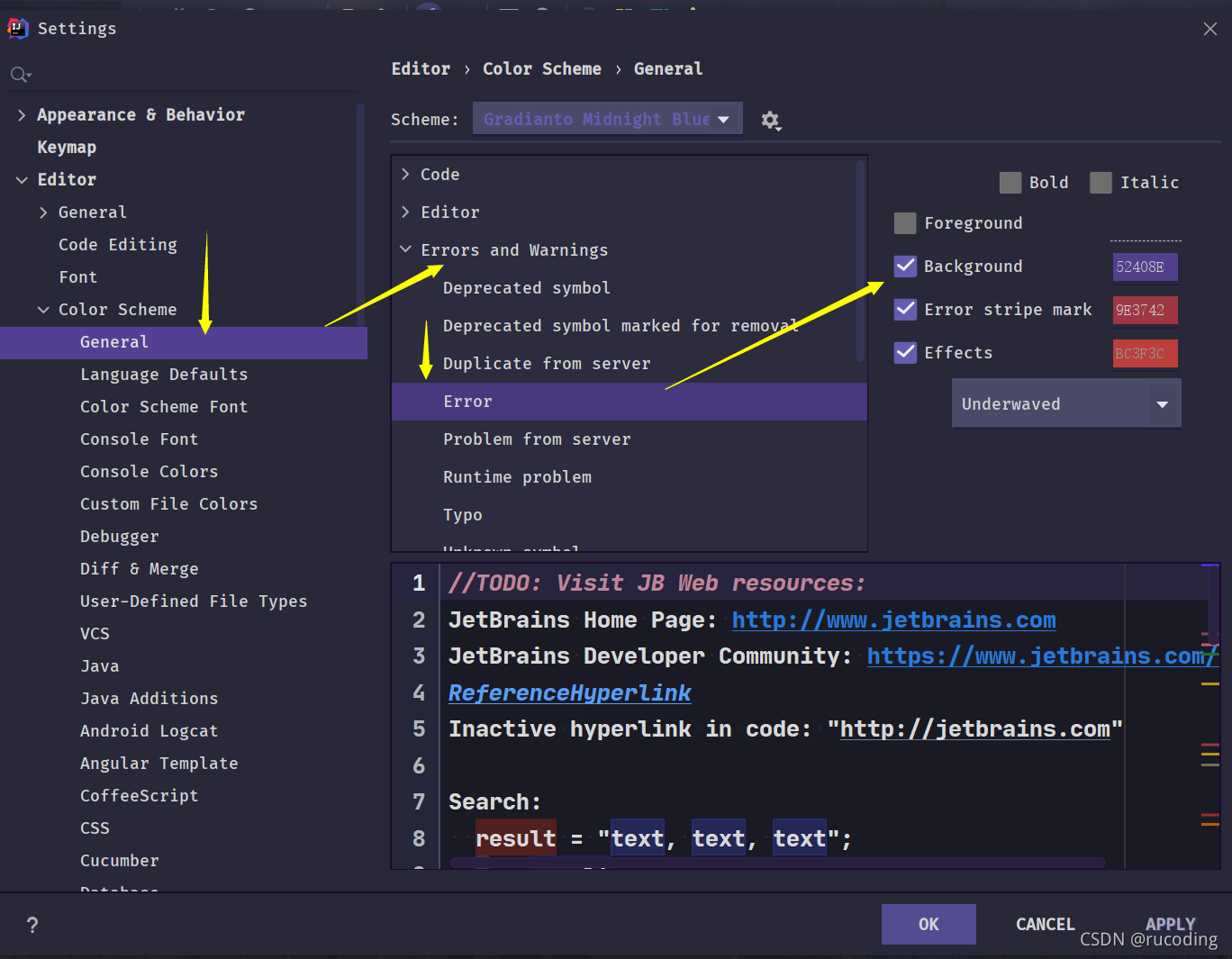Expand the Code attribute group
Image resolution: width=1232 pixels, height=959 pixels.
coord(405,174)
